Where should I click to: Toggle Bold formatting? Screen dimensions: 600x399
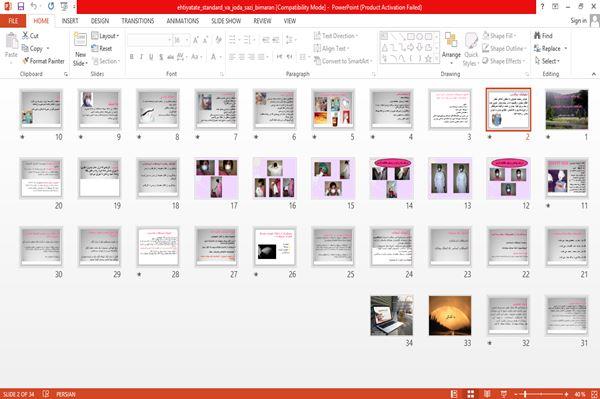coord(132,57)
